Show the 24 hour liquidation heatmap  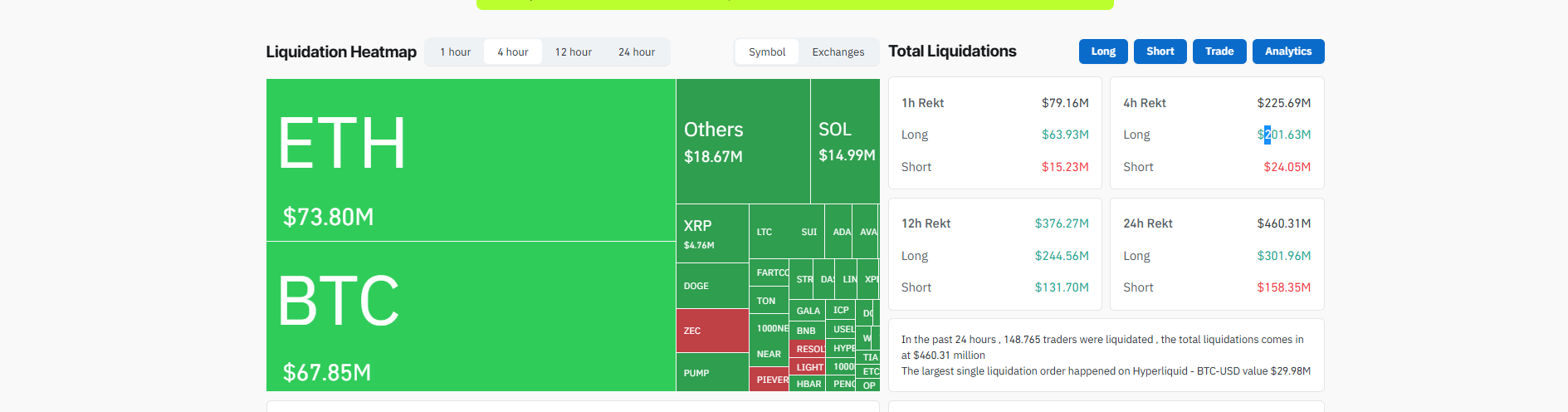point(636,52)
